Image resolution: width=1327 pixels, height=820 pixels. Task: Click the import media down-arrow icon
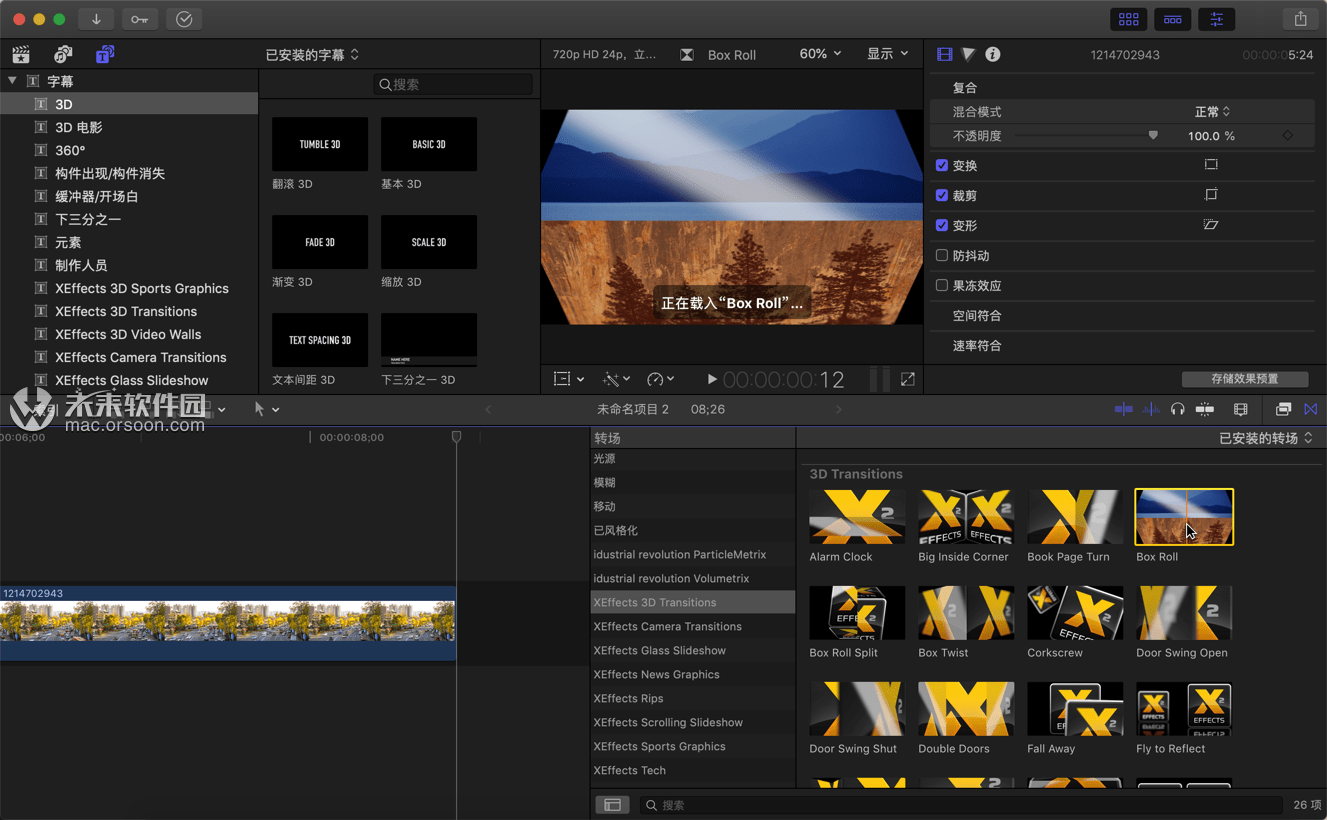click(x=96, y=19)
